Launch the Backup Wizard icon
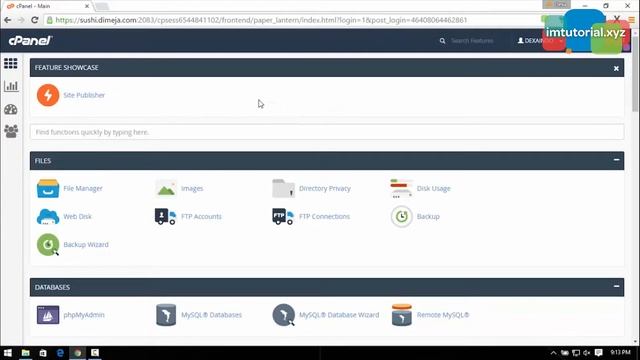Image resolution: width=640 pixels, height=360 pixels. click(48, 244)
